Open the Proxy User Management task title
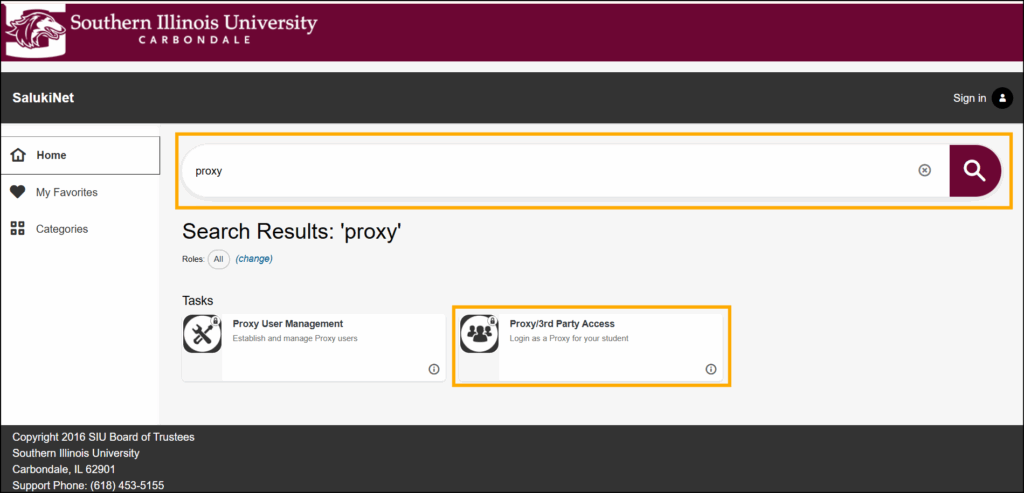This screenshot has width=1024, height=493. (288, 324)
